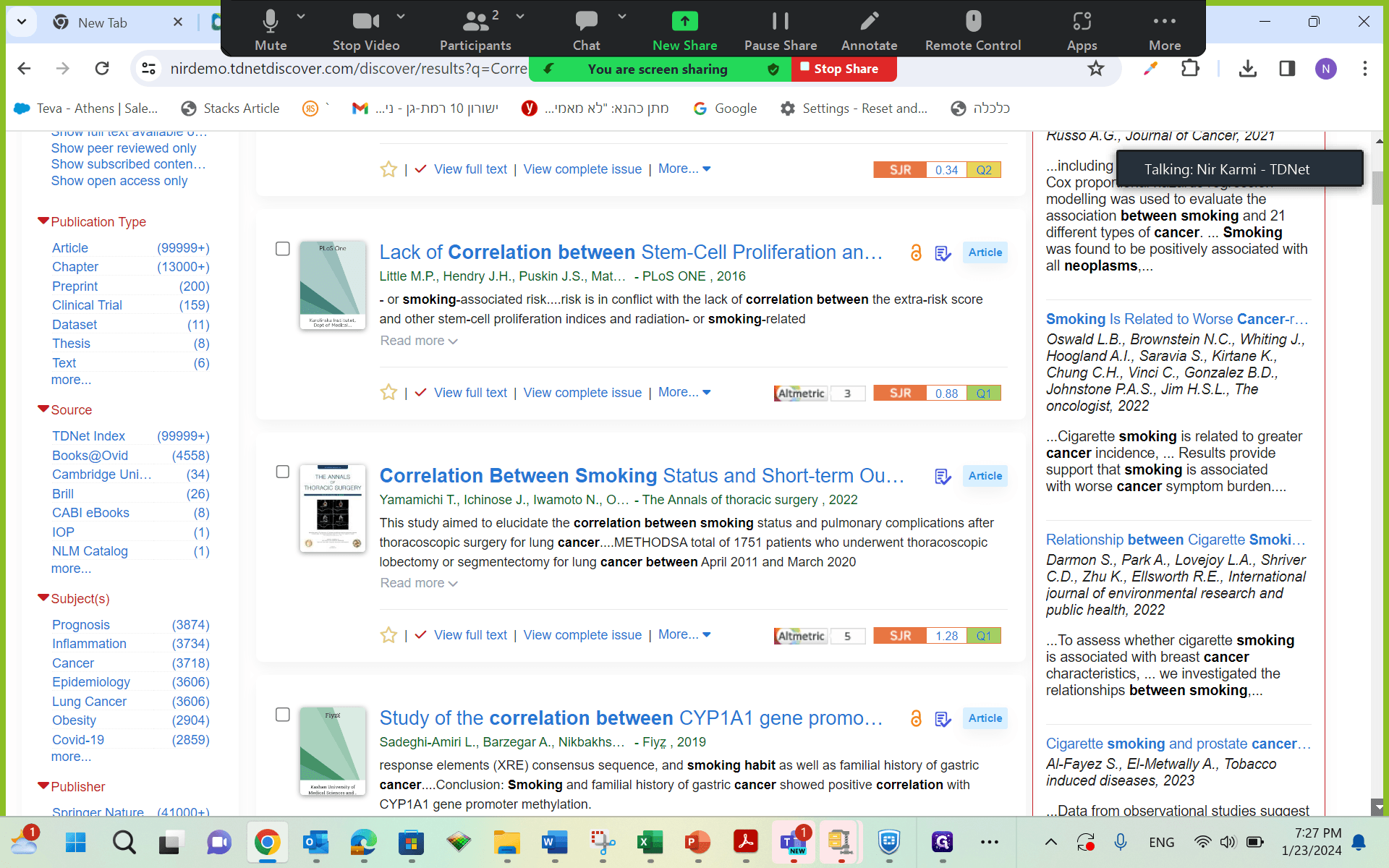Open Mute options arrow in Zoom
Screen dimensions: 1389x868
point(301,16)
